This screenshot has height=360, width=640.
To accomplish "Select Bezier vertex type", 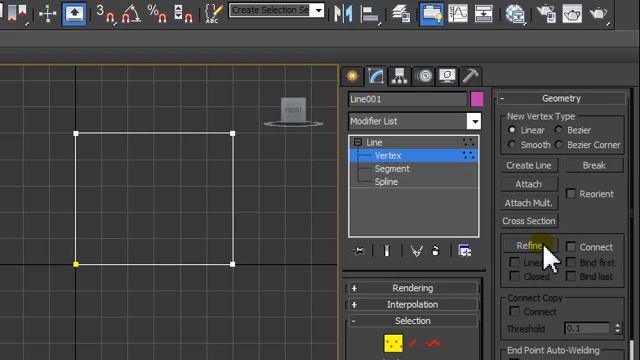I will (558, 130).
